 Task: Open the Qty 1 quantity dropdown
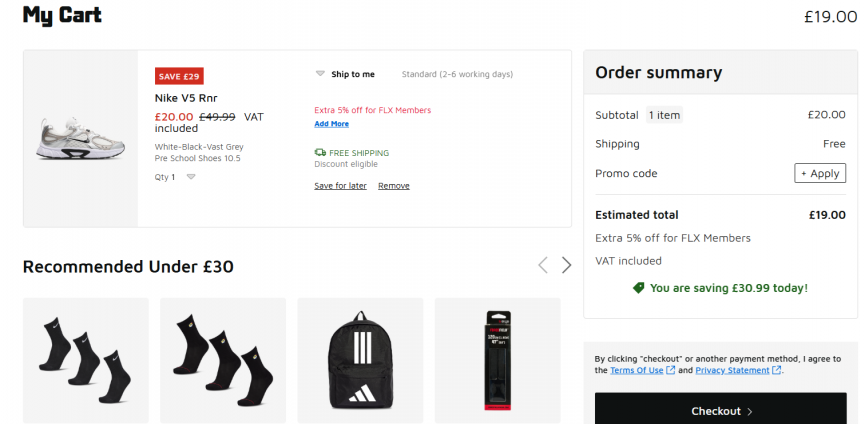pos(175,177)
